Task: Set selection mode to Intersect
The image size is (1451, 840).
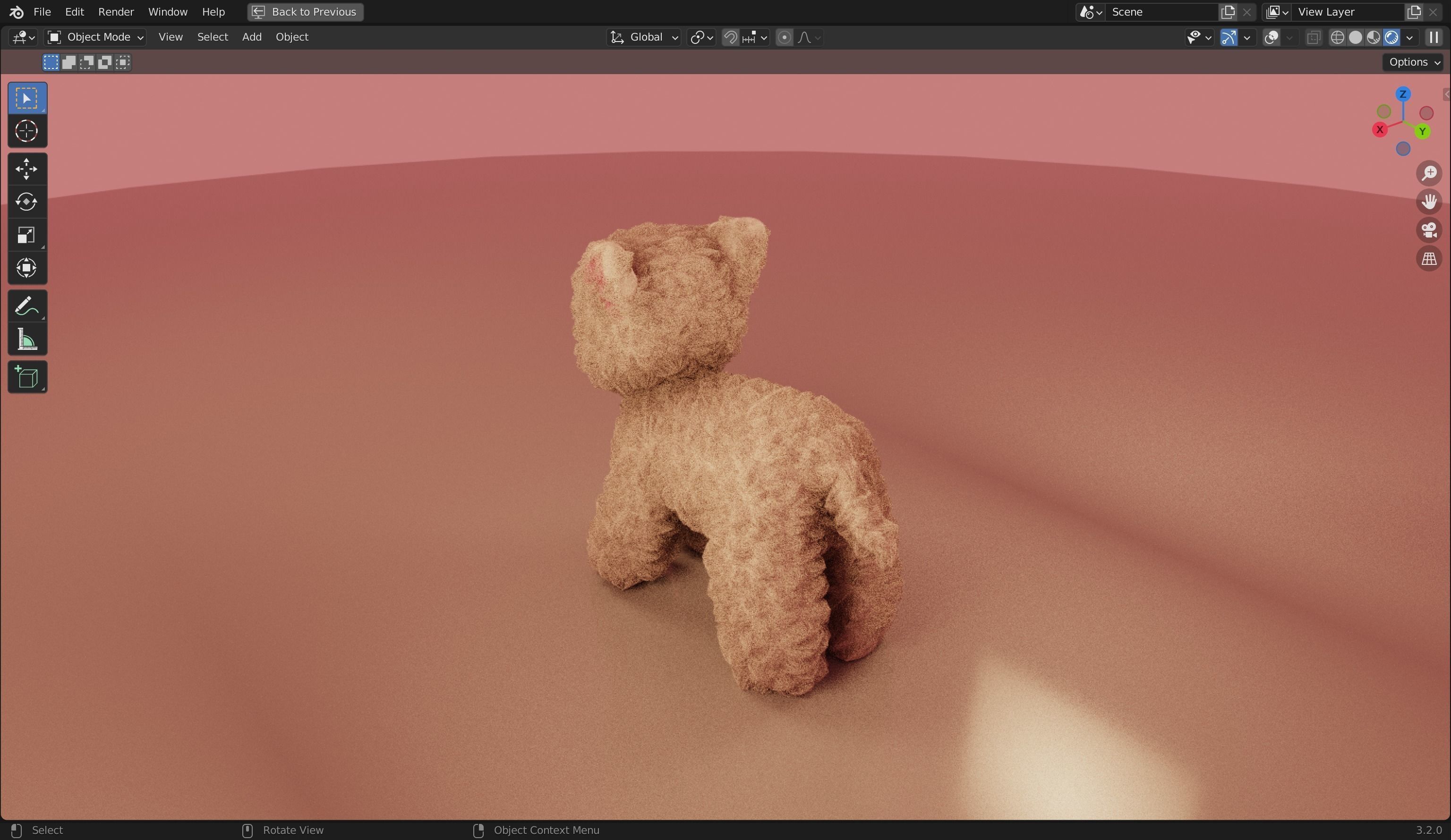Action: [123, 62]
